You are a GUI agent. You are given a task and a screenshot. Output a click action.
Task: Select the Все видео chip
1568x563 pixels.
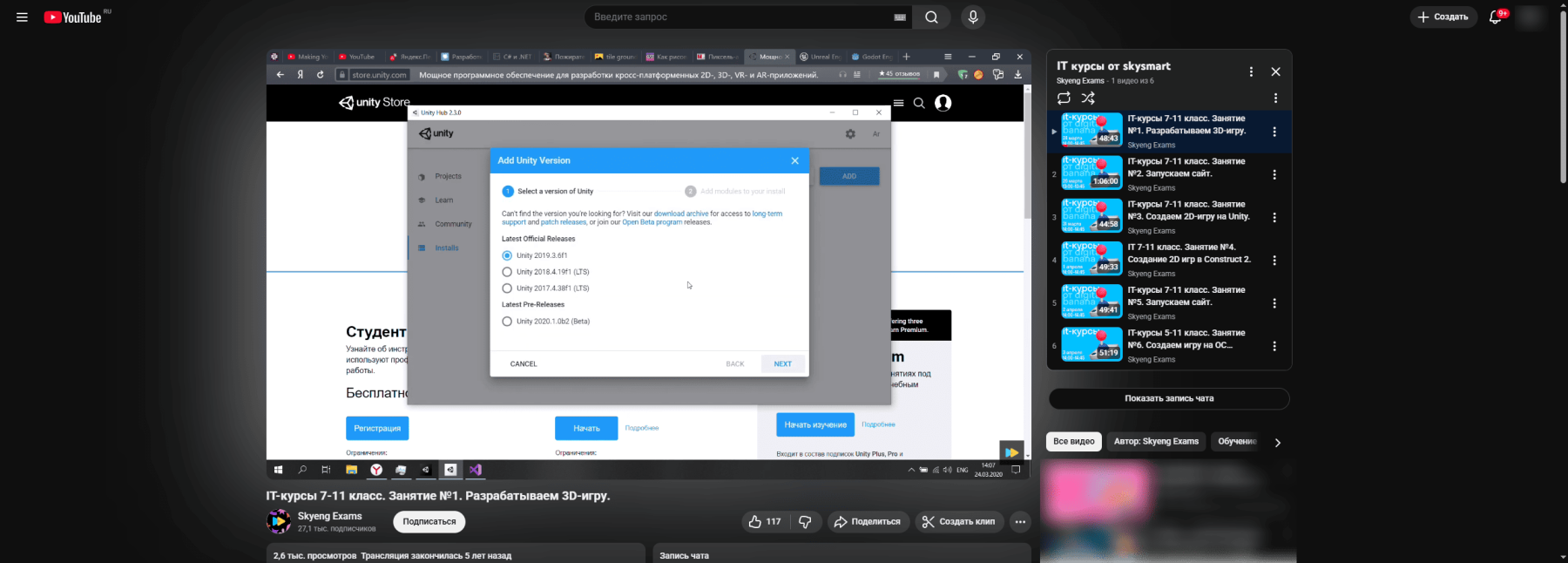tap(1073, 442)
